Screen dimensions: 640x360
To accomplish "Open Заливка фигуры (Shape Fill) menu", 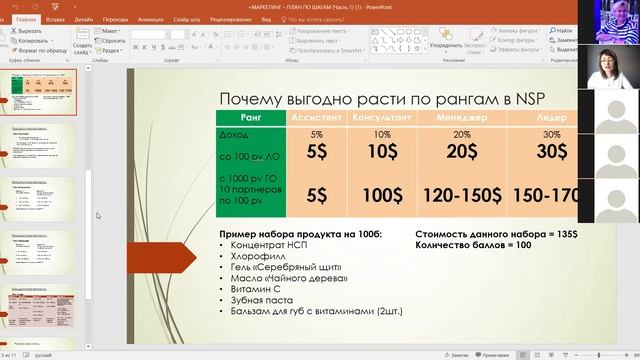I will (515, 31).
